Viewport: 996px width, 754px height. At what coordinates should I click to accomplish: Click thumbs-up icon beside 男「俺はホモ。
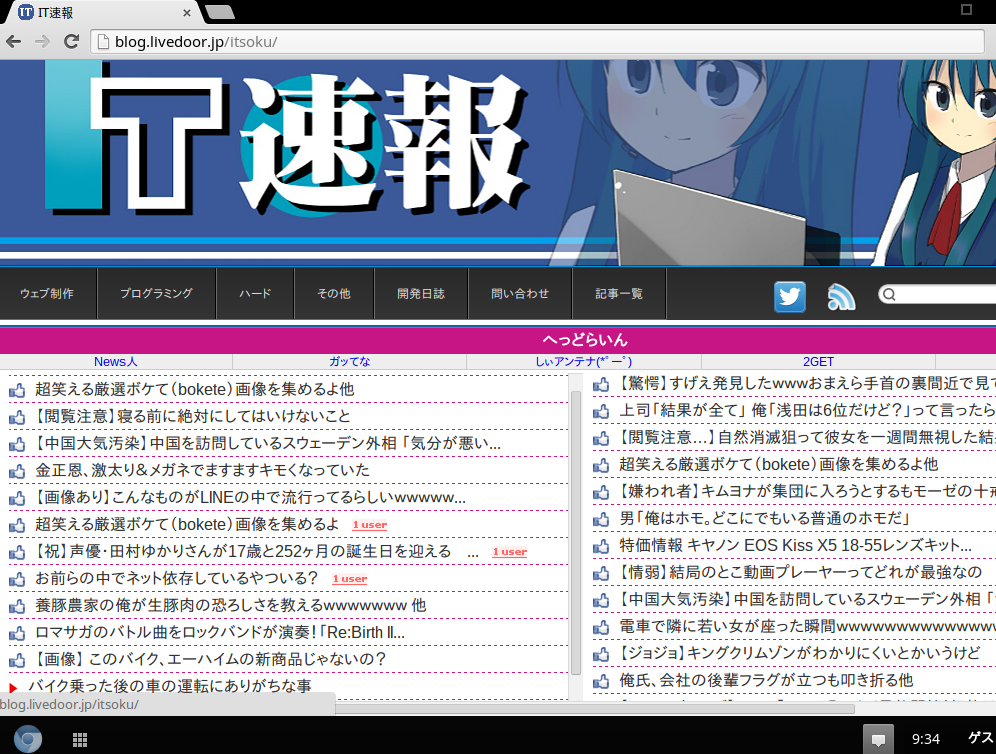click(x=601, y=520)
